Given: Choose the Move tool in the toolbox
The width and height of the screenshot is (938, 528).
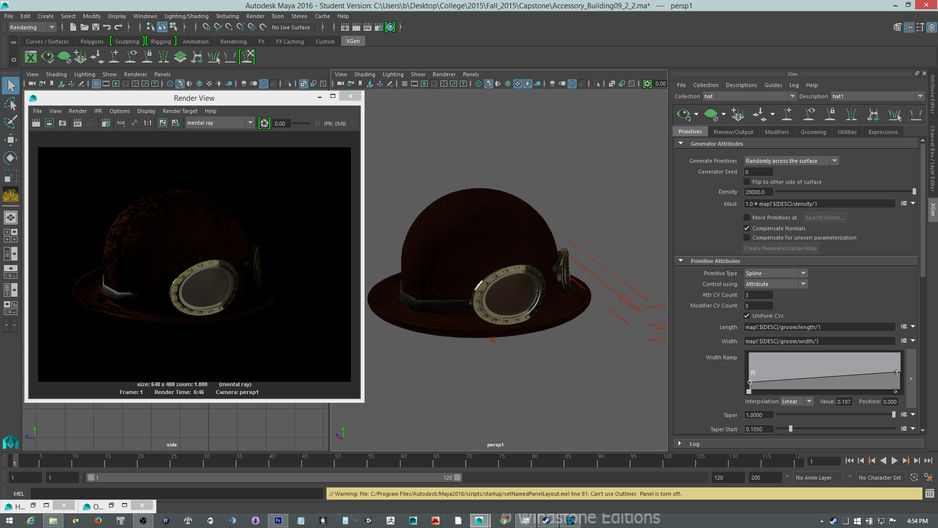Looking at the screenshot, I should pyautogui.click(x=10, y=140).
